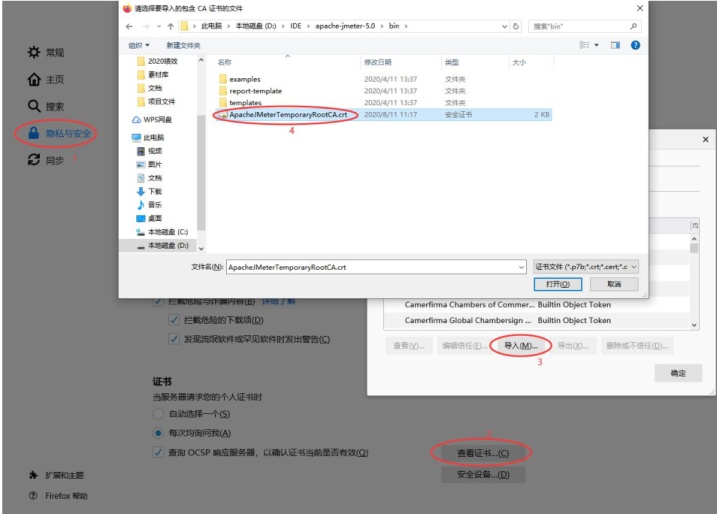Screen dimensions: 720x517
Task: Open file dialog help icon
Action: [x=635, y=45]
